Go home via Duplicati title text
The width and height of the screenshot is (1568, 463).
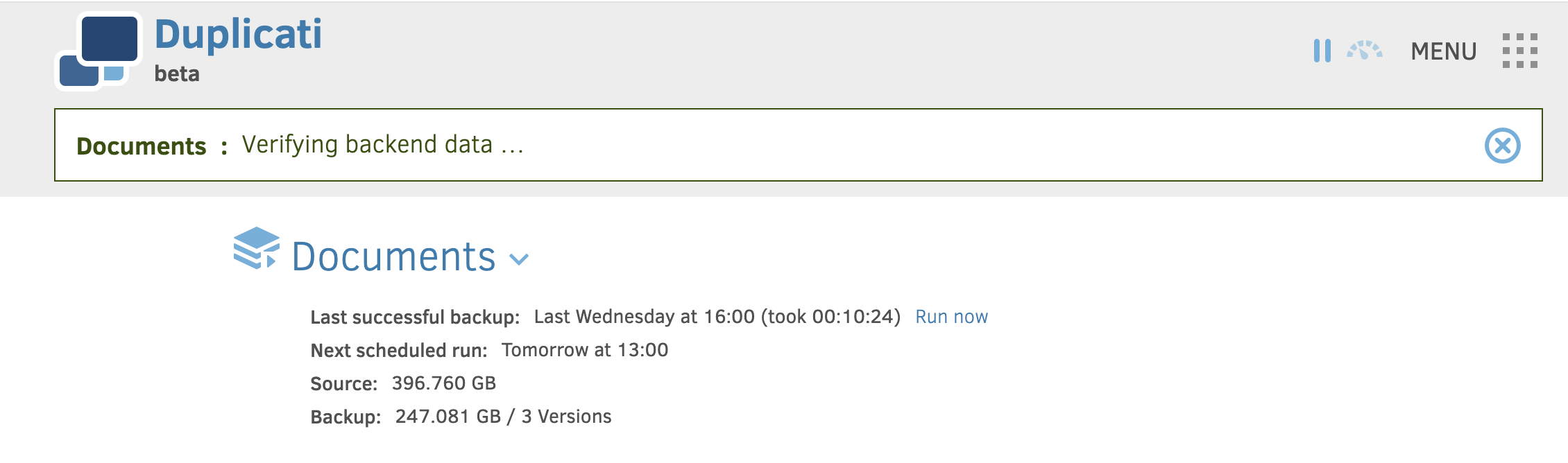[x=238, y=34]
